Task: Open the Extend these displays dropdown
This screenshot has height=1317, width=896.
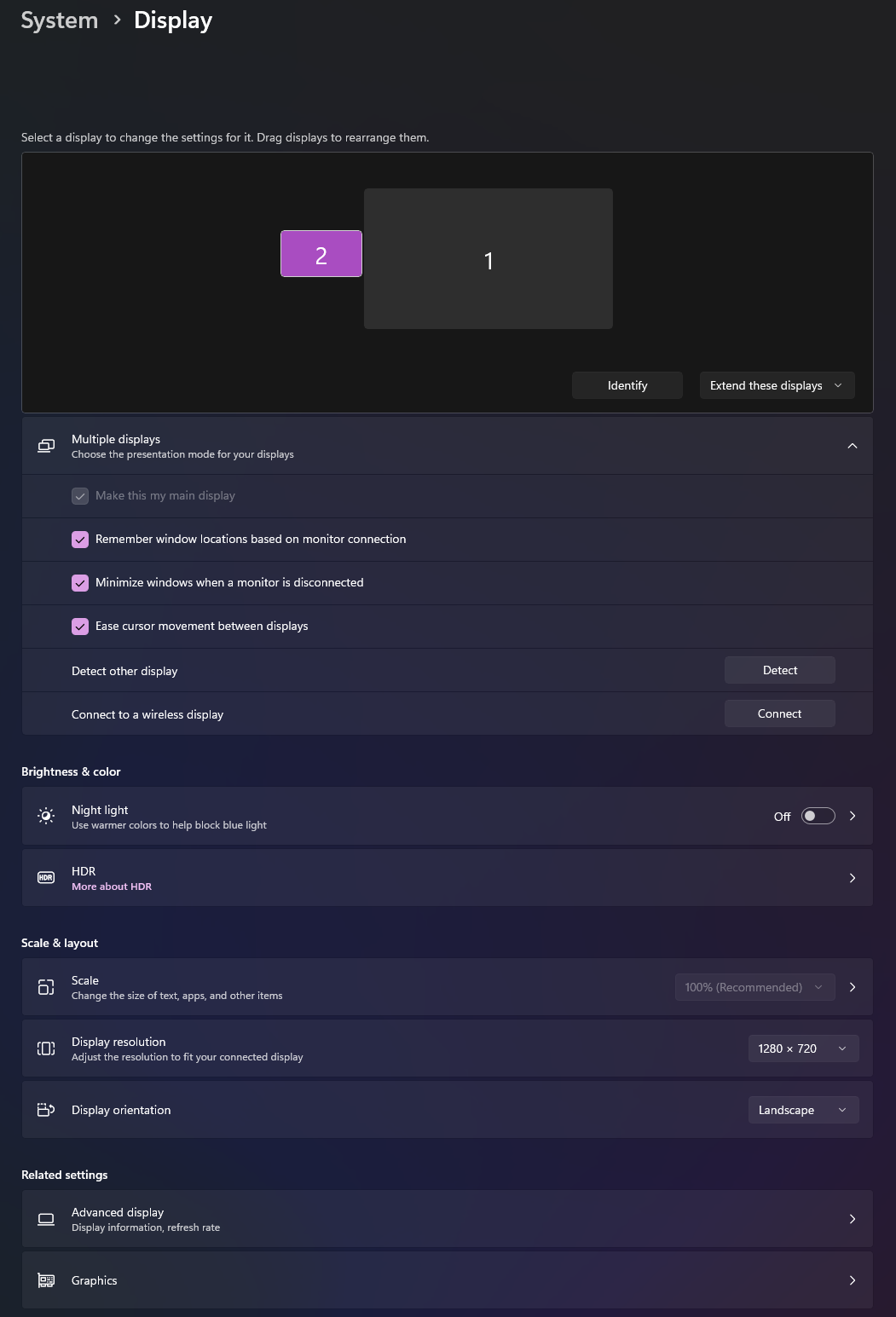Action: pos(777,385)
